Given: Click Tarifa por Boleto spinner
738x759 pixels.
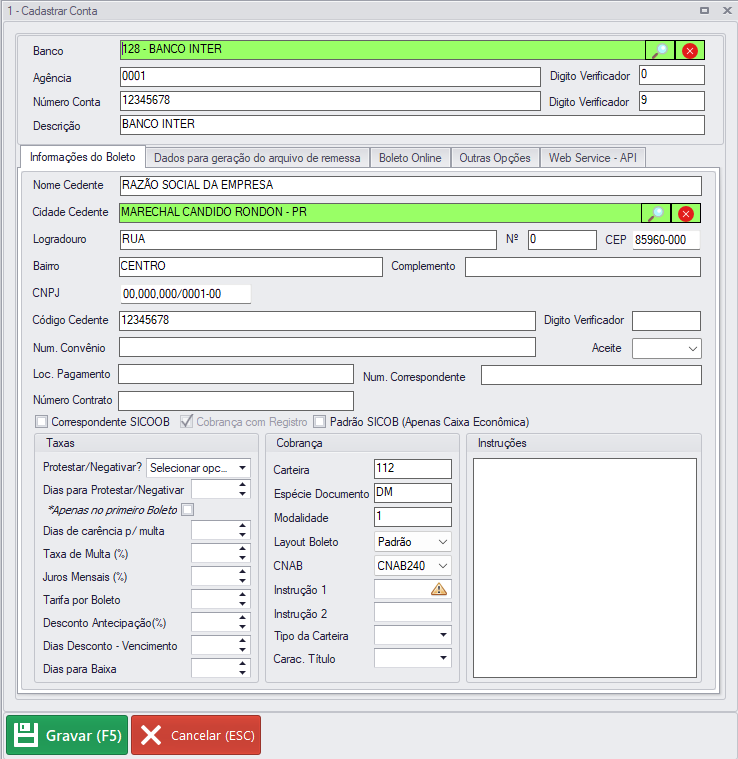Looking at the screenshot, I should (221, 599).
